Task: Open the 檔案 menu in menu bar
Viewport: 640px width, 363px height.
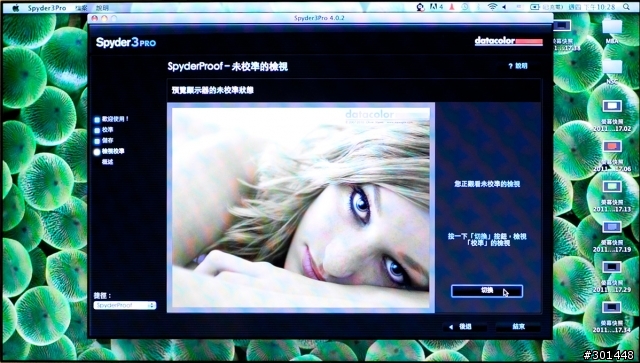Action: coord(82,8)
